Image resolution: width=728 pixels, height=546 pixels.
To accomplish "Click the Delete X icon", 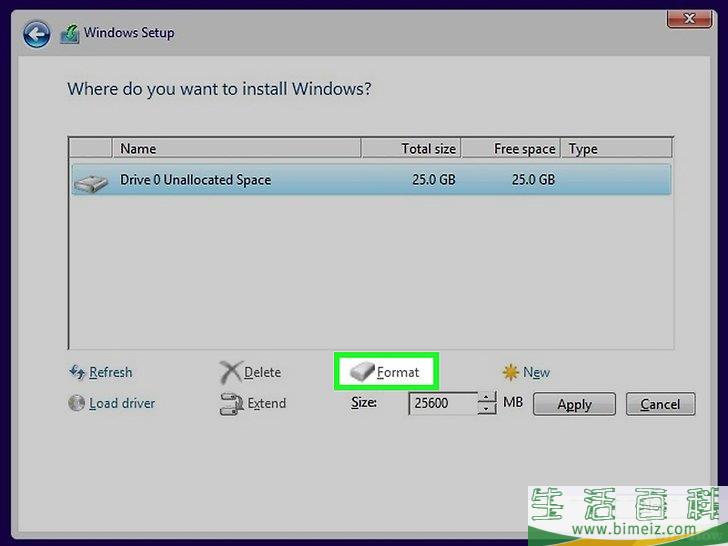I will coord(230,372).
